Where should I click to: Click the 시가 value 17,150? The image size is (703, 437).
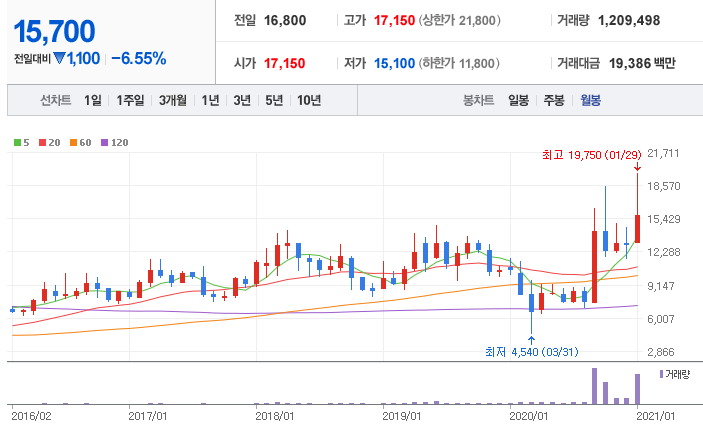[x=285, y=63]
